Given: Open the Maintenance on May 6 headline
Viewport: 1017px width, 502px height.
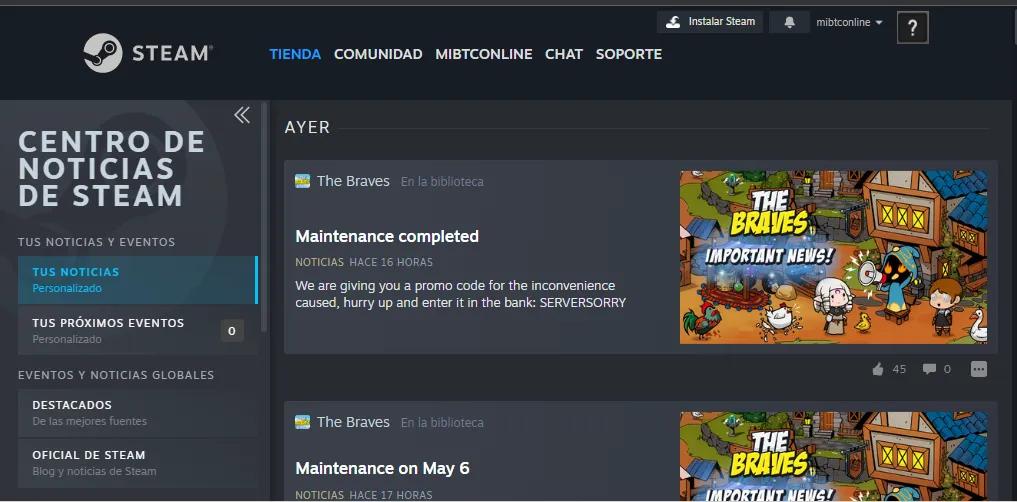Looking at the screenshot, I should coord(382,468).
